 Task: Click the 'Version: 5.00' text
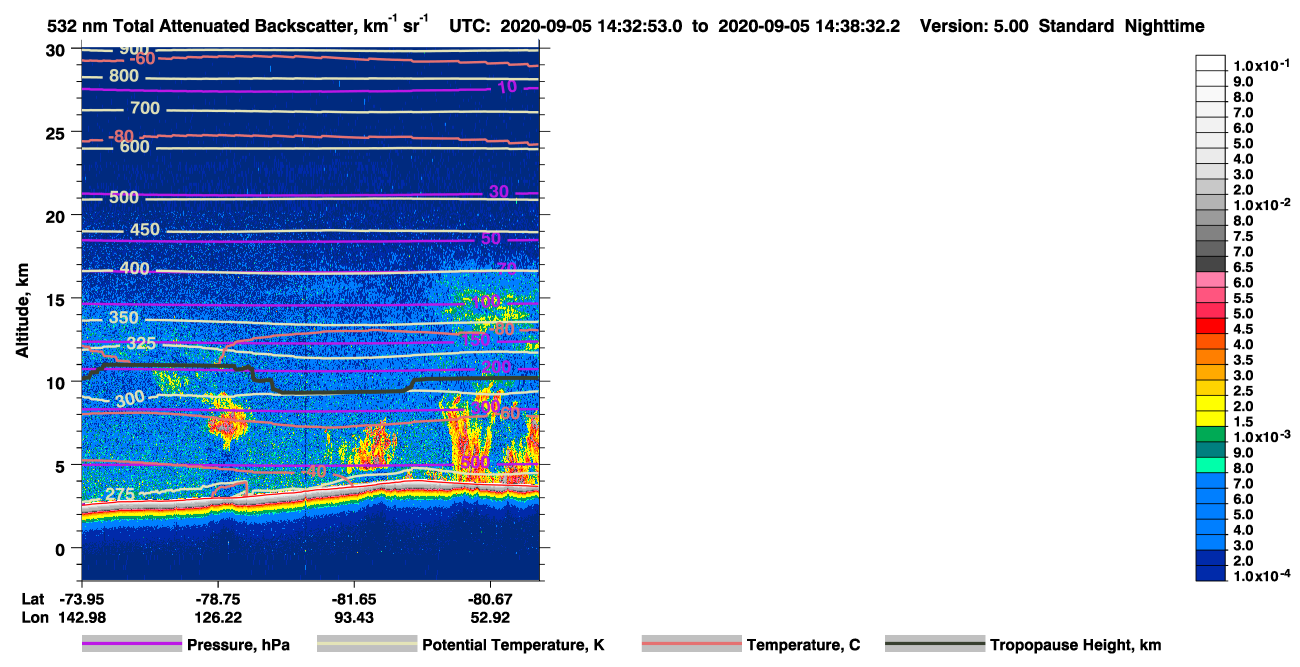point(974,27)
